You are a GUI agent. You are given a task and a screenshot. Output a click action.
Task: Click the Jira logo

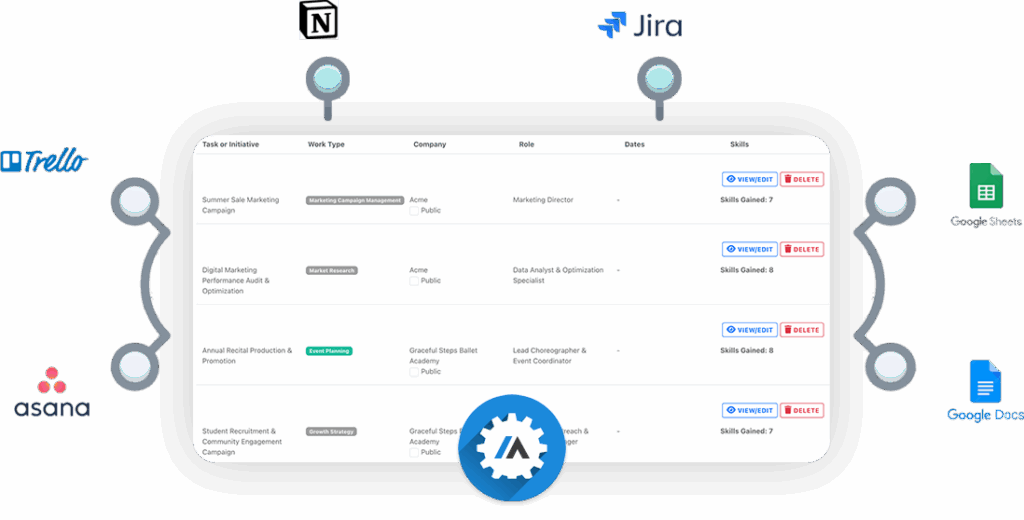click(x=640, y=24)
